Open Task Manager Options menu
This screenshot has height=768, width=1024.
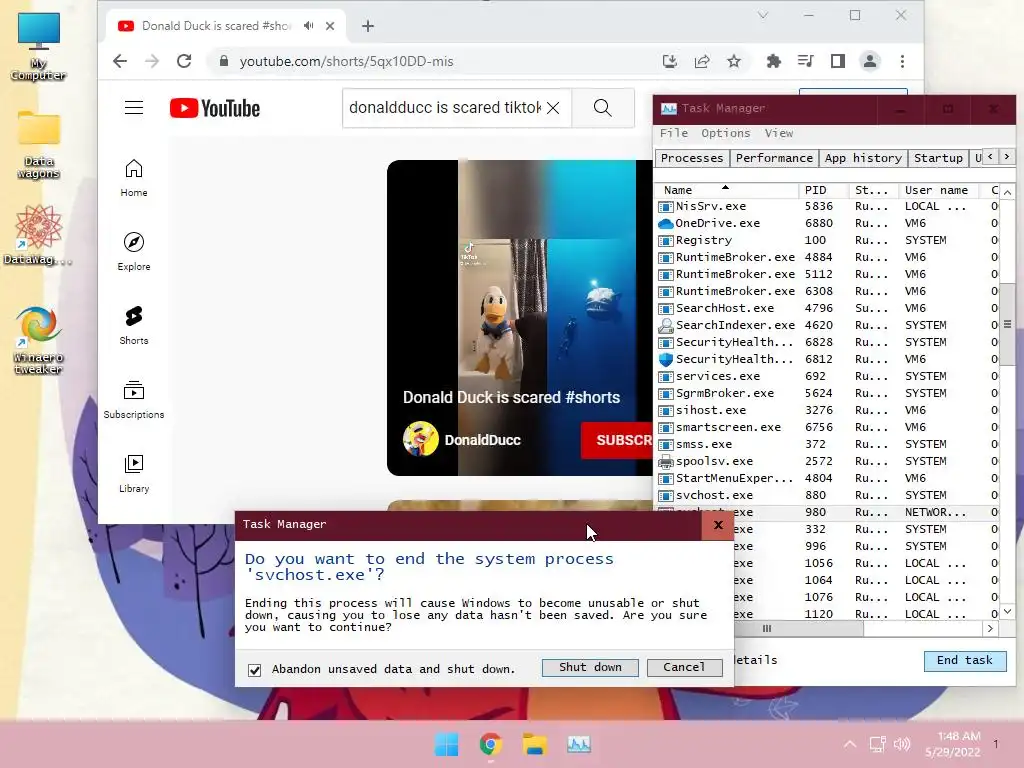tap(726, 133)
